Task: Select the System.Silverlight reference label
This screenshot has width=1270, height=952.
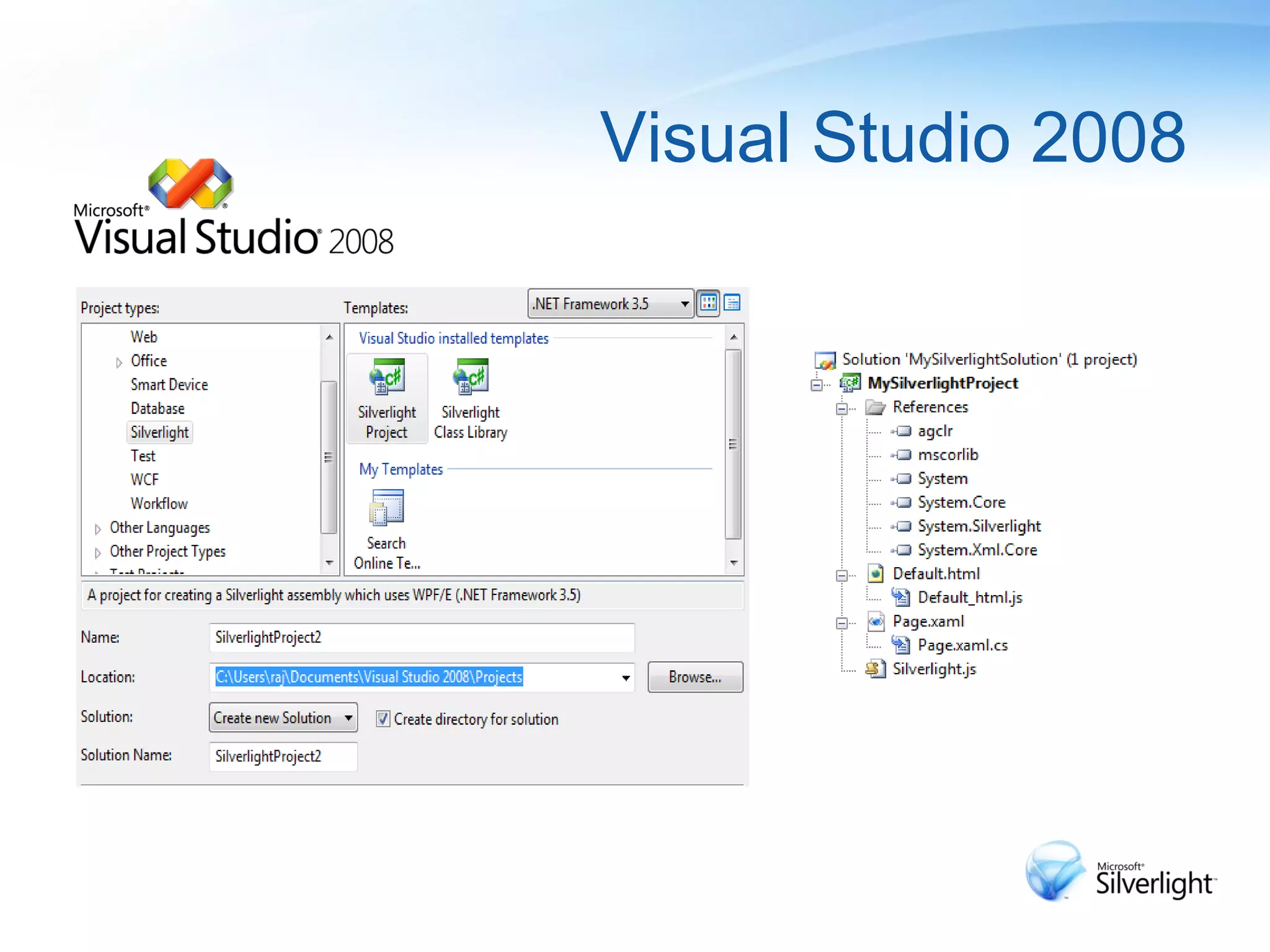Action: pyautogui.click(x=979, y=526)
